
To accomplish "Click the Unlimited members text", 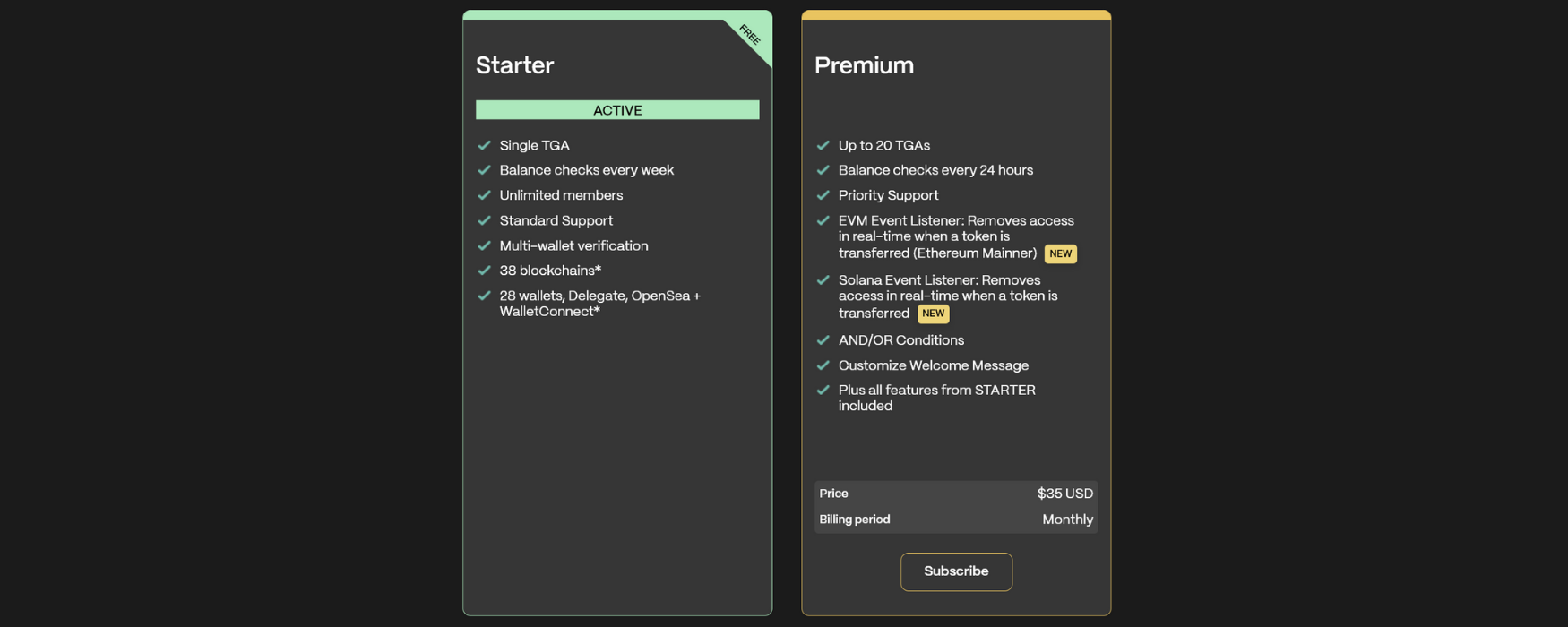I will point(561,195).
